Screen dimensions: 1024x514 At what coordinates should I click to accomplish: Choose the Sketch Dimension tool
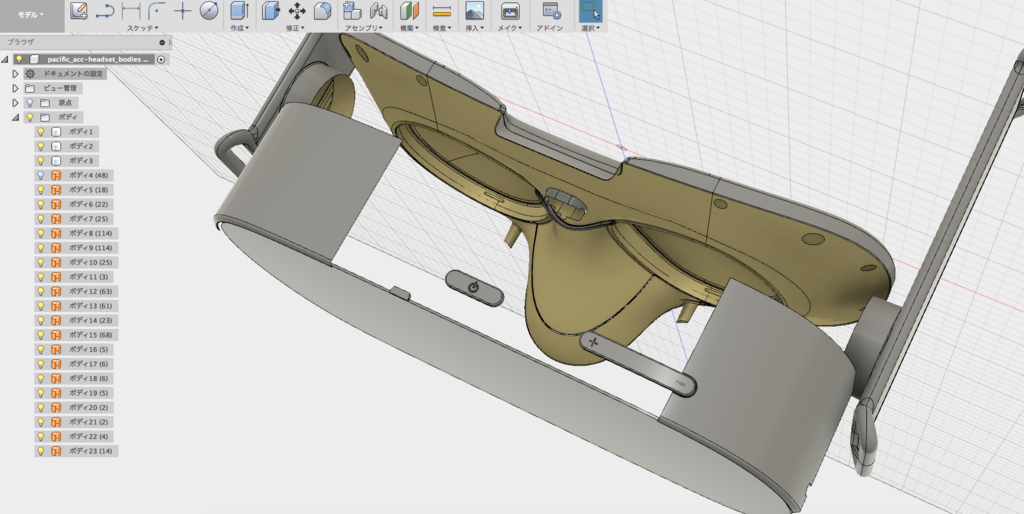[x=131, y=10]
